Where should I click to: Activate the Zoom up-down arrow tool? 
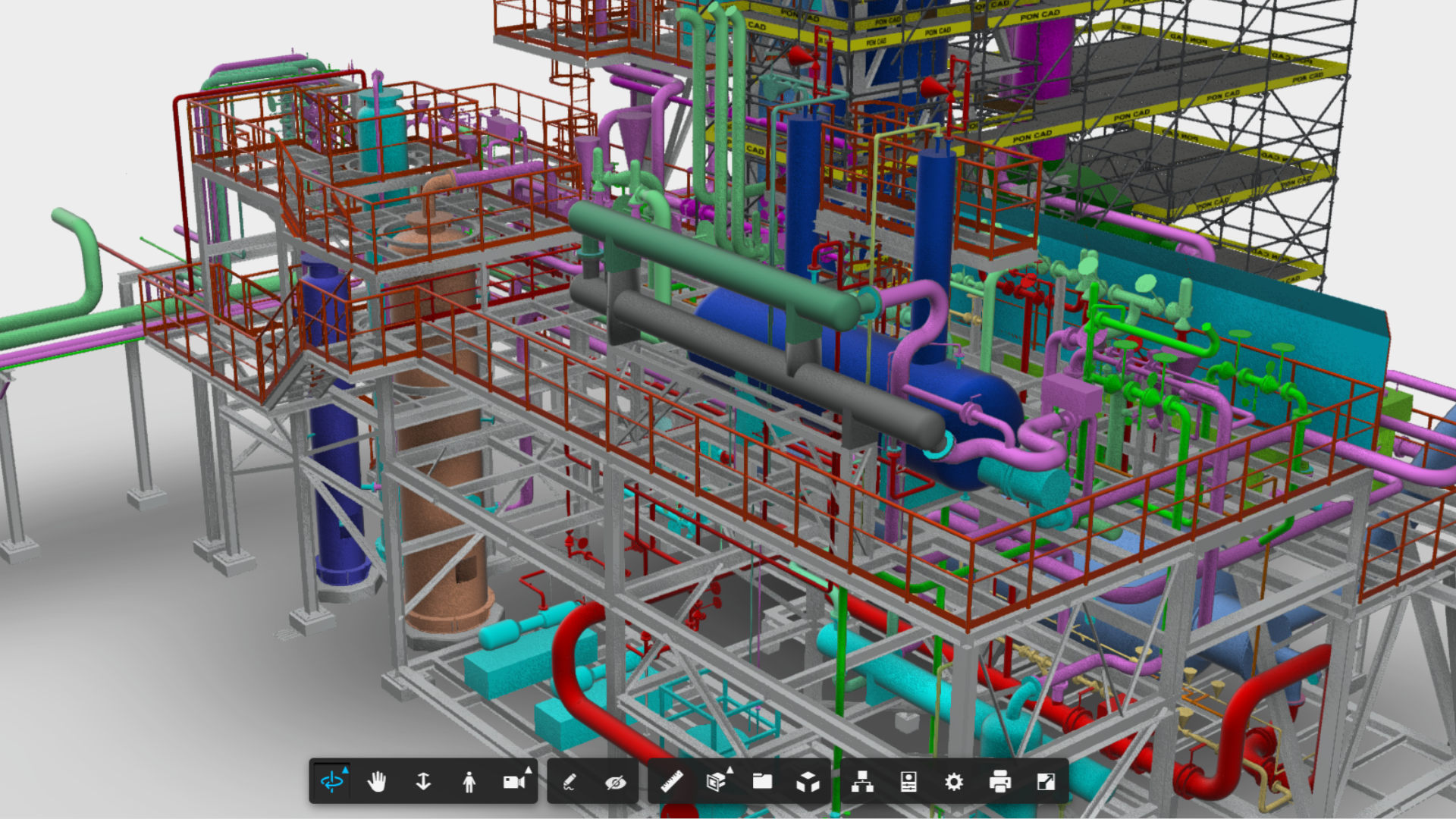(423, 781)
